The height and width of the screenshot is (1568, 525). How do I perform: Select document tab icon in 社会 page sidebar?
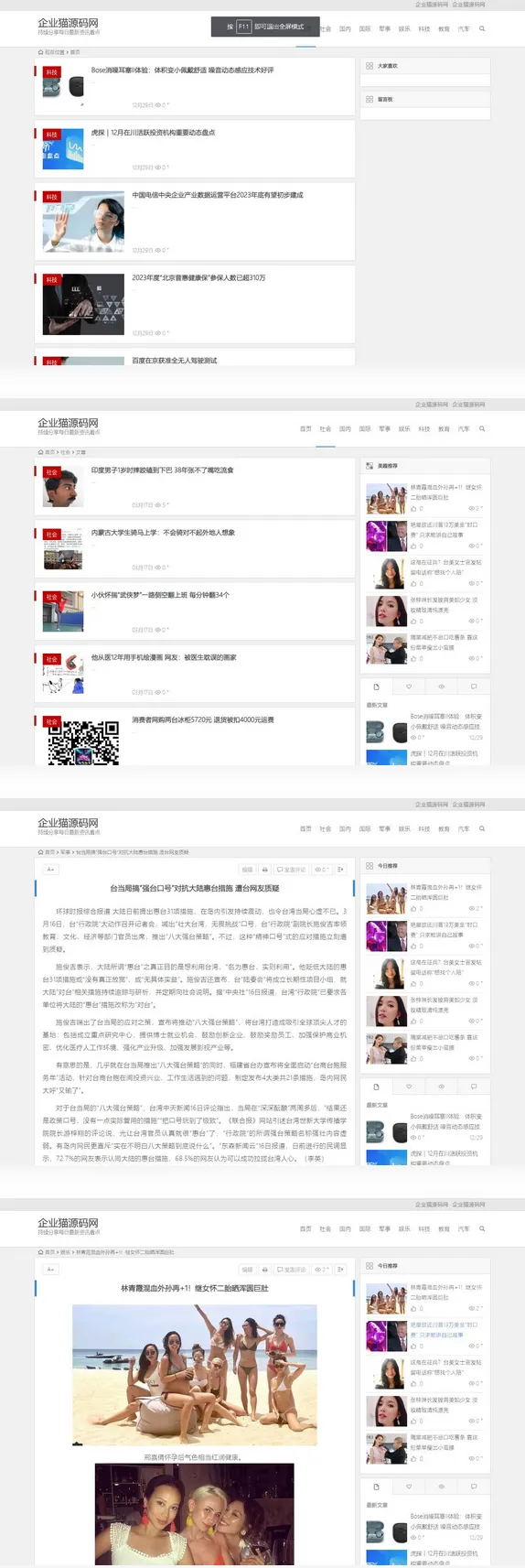click(x=376, y=686)
